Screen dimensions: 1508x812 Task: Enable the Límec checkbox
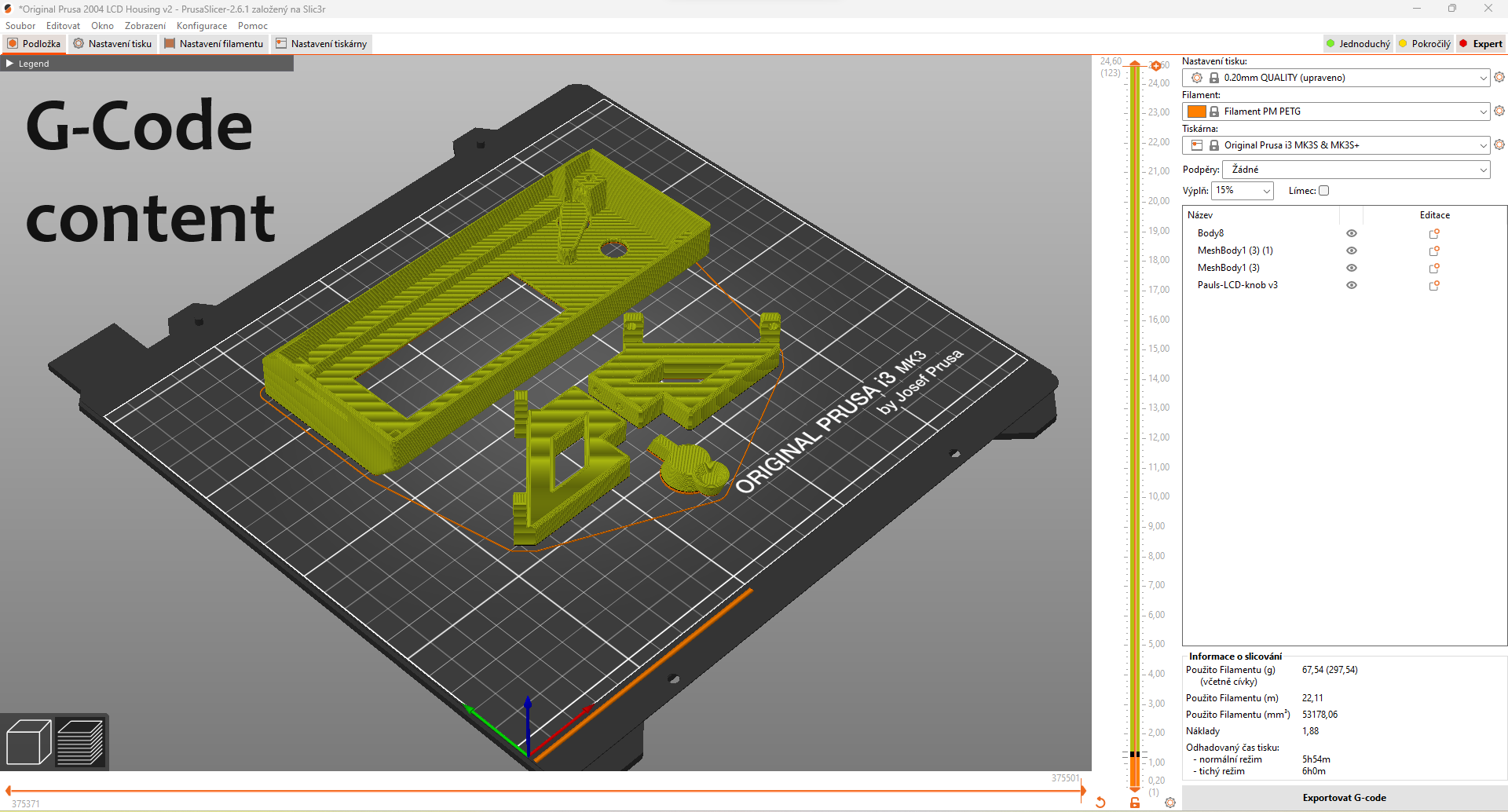pyautogui.click(x=1324, y=190)
